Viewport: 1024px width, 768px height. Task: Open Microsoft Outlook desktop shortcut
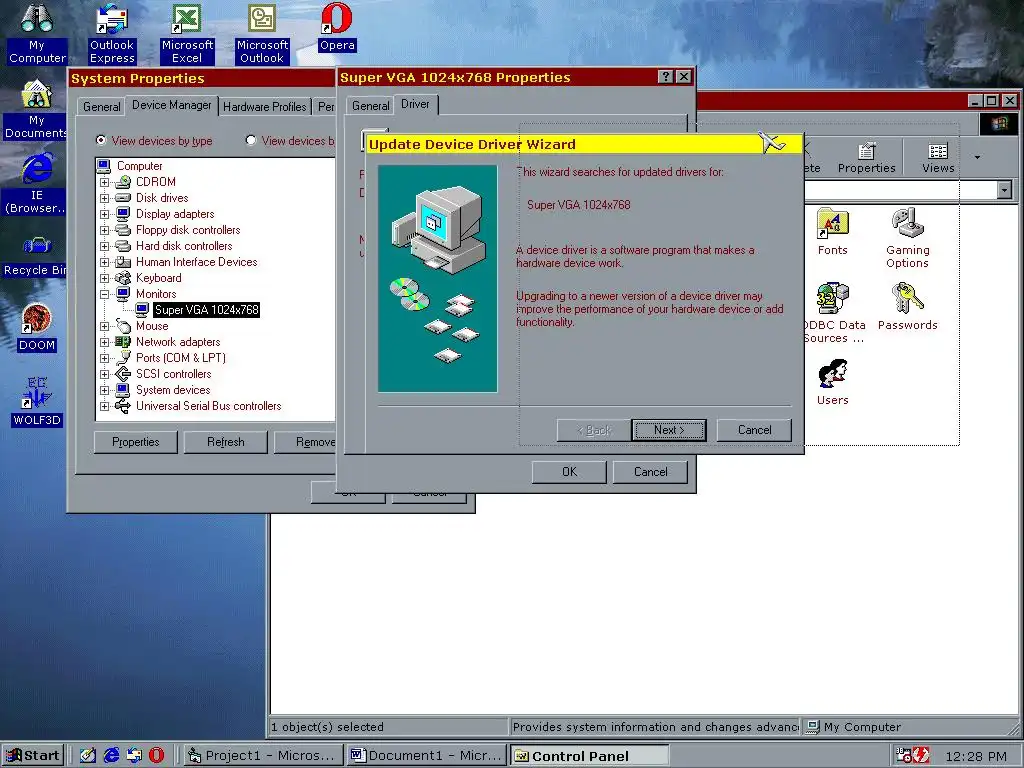click(262, 33)
